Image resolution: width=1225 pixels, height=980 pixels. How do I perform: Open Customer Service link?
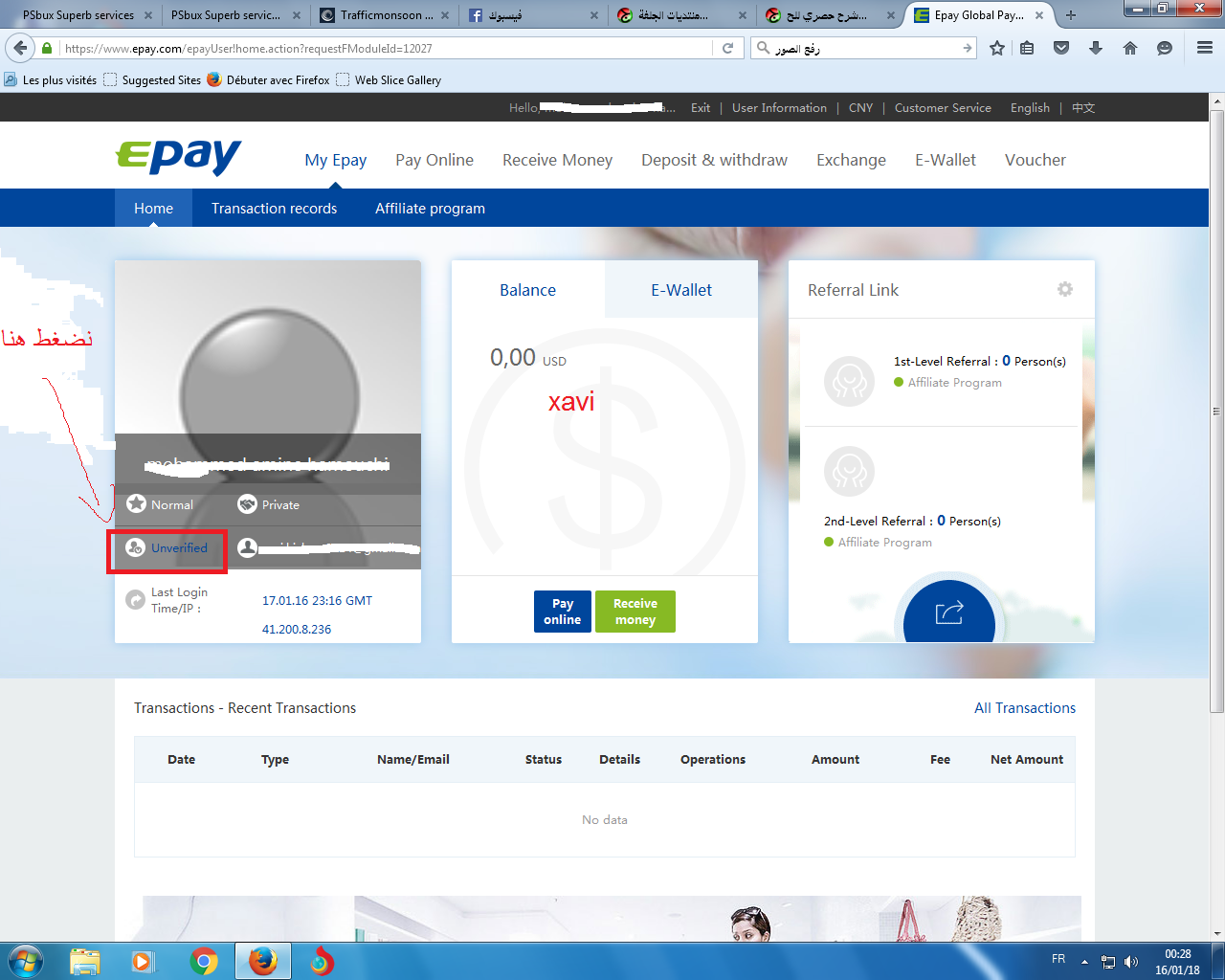943,108
